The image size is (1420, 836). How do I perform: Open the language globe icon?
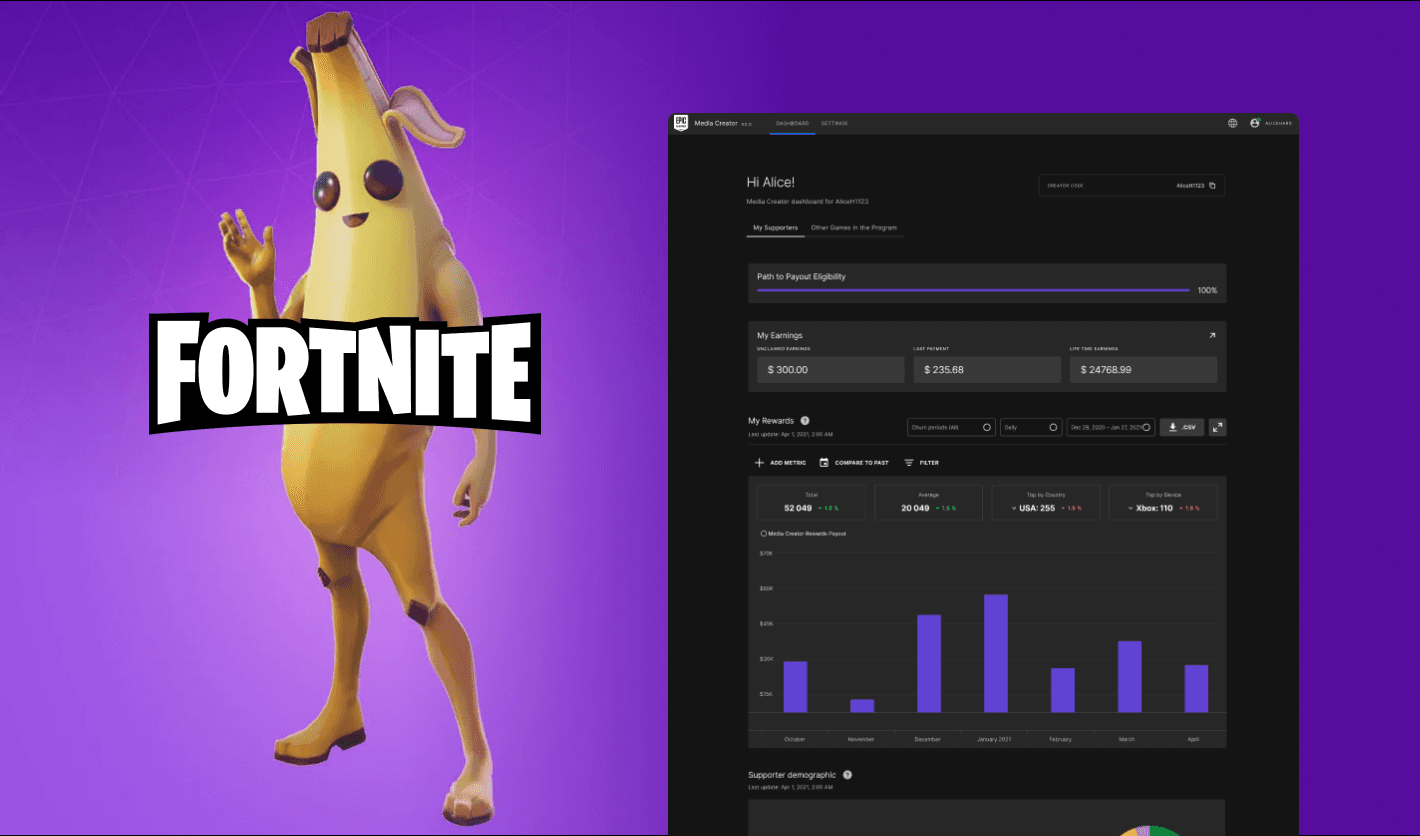point(1233,123)
